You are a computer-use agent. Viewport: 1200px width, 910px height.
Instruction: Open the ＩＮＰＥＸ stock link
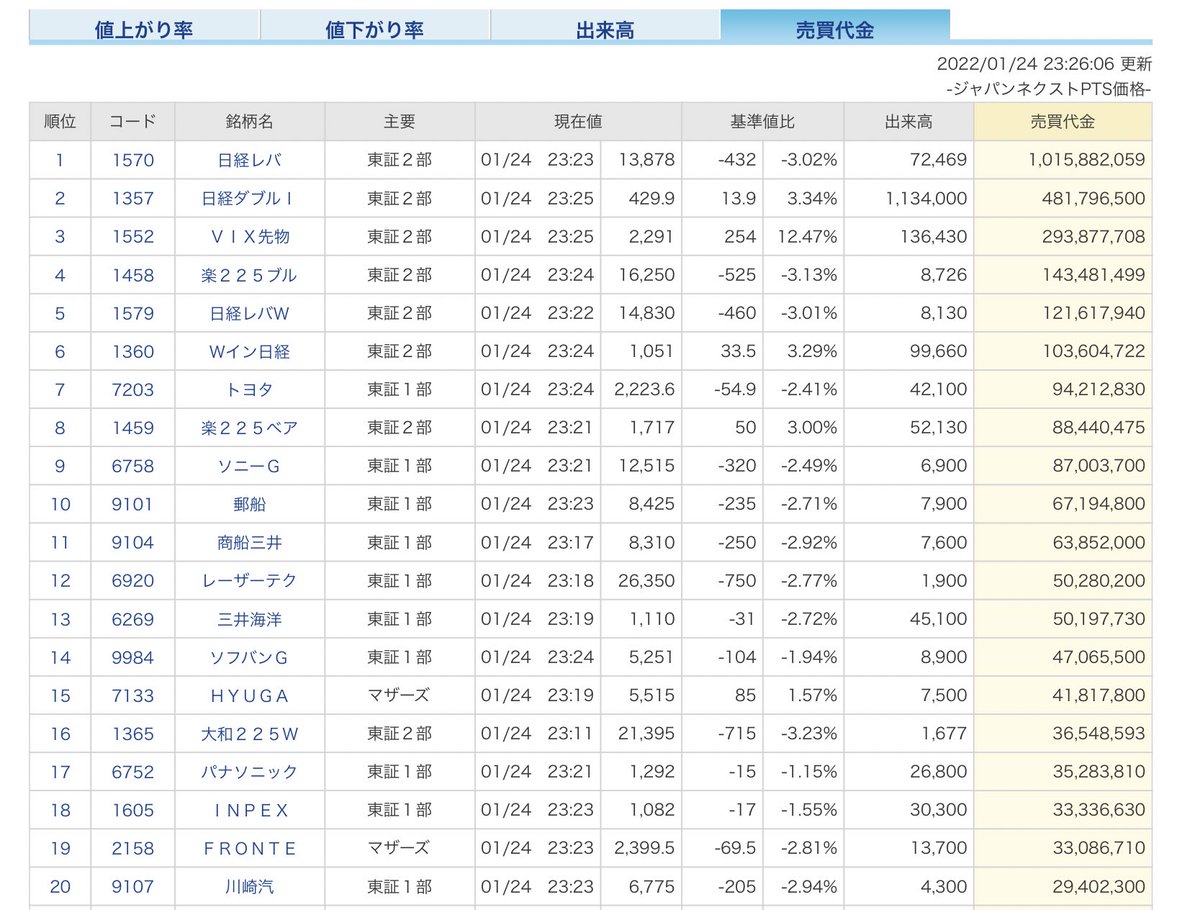click(x=249, y=810)
